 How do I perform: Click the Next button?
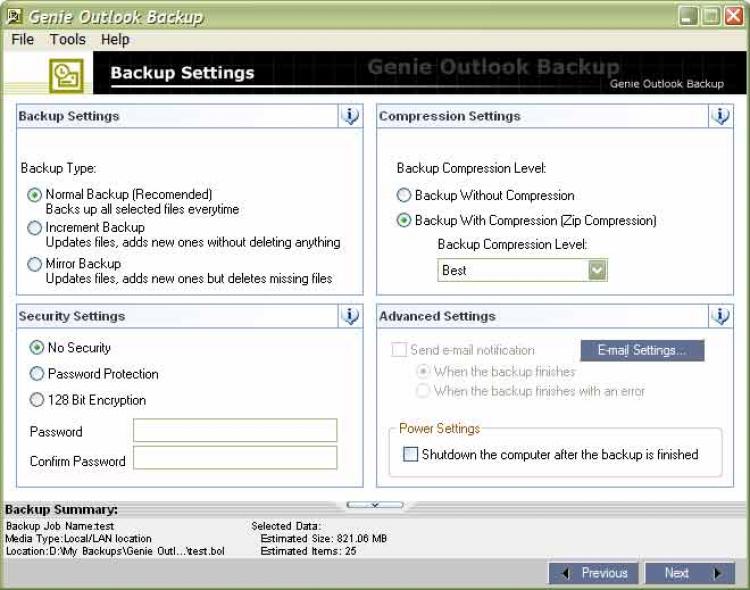pos(692,573)
